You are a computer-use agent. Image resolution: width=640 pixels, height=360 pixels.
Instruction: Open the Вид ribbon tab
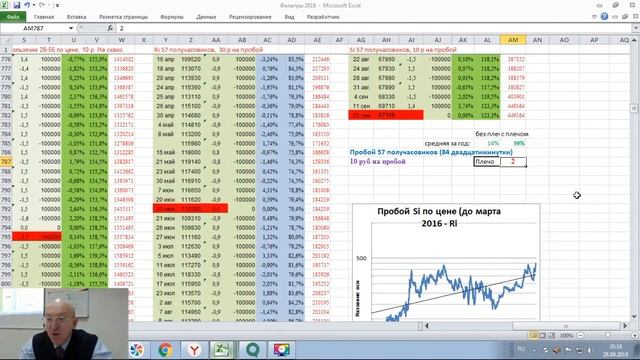click(x=289, y=17)
